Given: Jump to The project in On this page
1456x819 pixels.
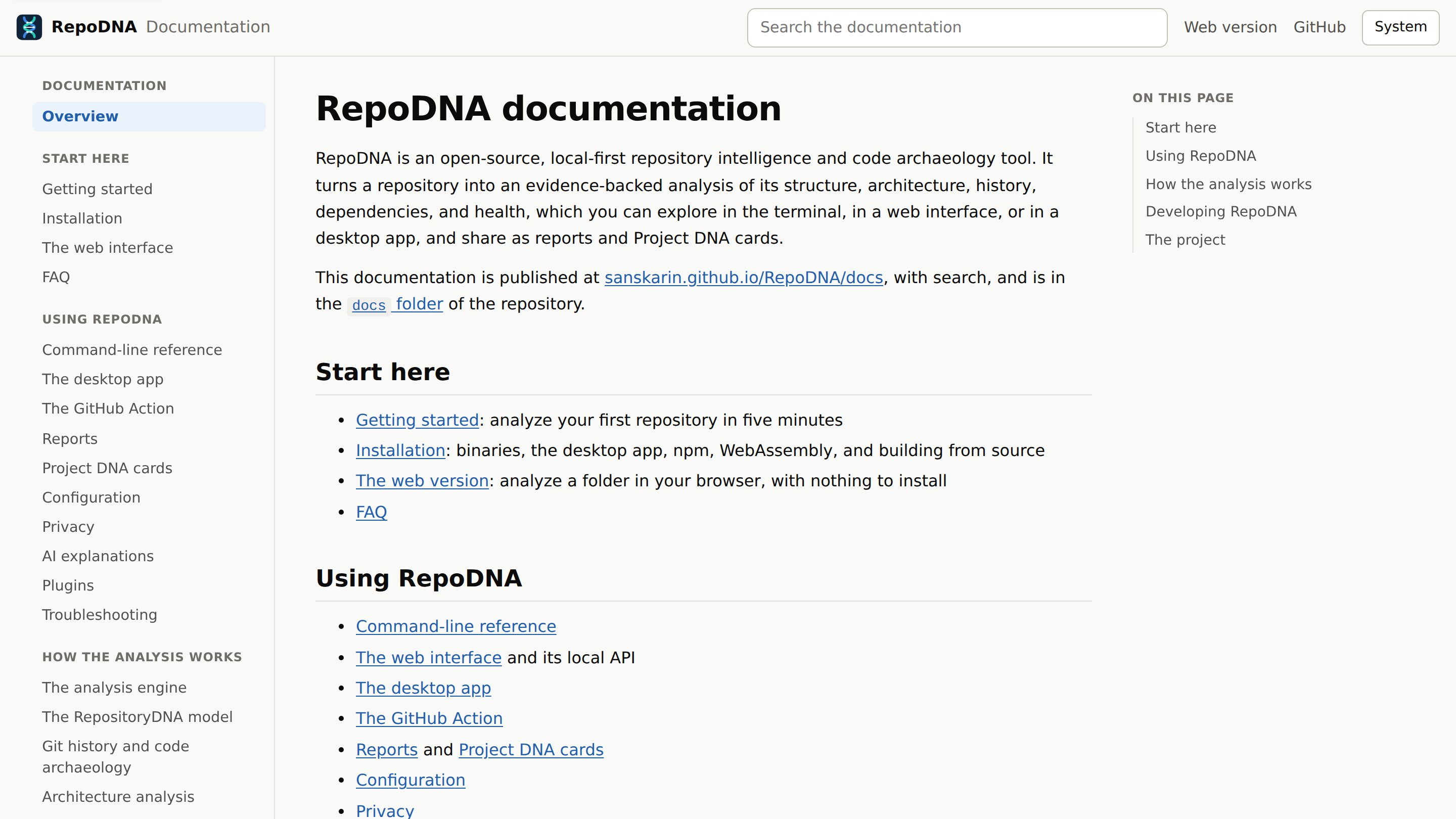Looking at the screenshot, I should pyautogui.click(x=1185, y=240).
